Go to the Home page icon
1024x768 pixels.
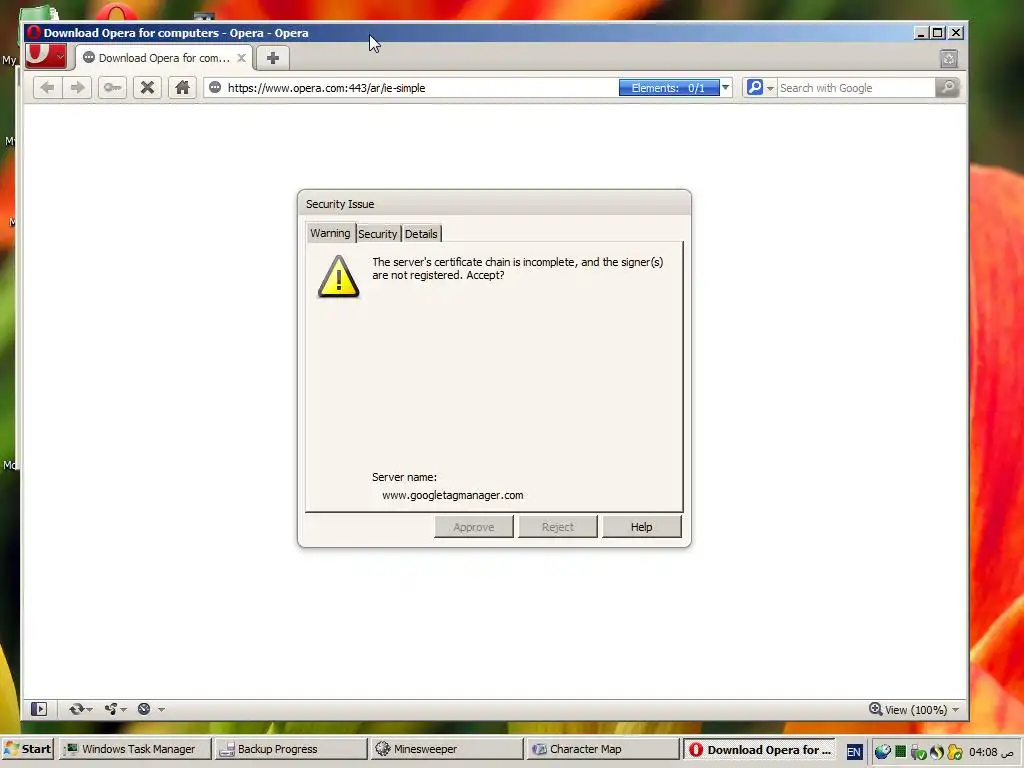coord(182,88)
